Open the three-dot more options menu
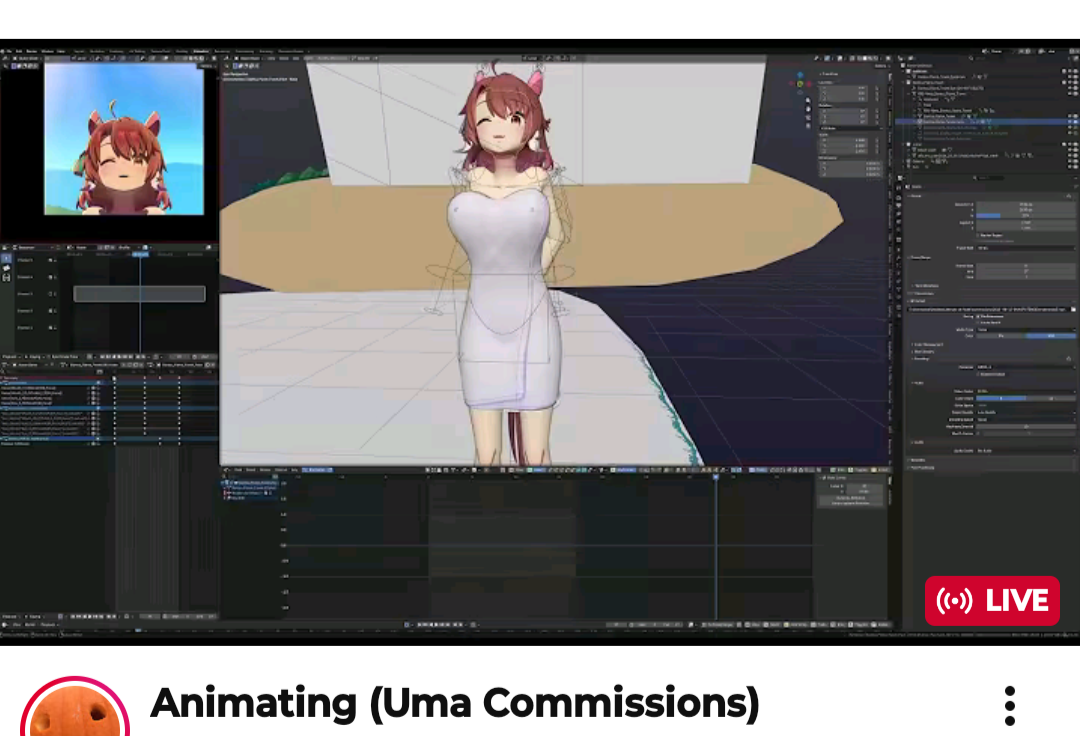 click(1010, 706)
